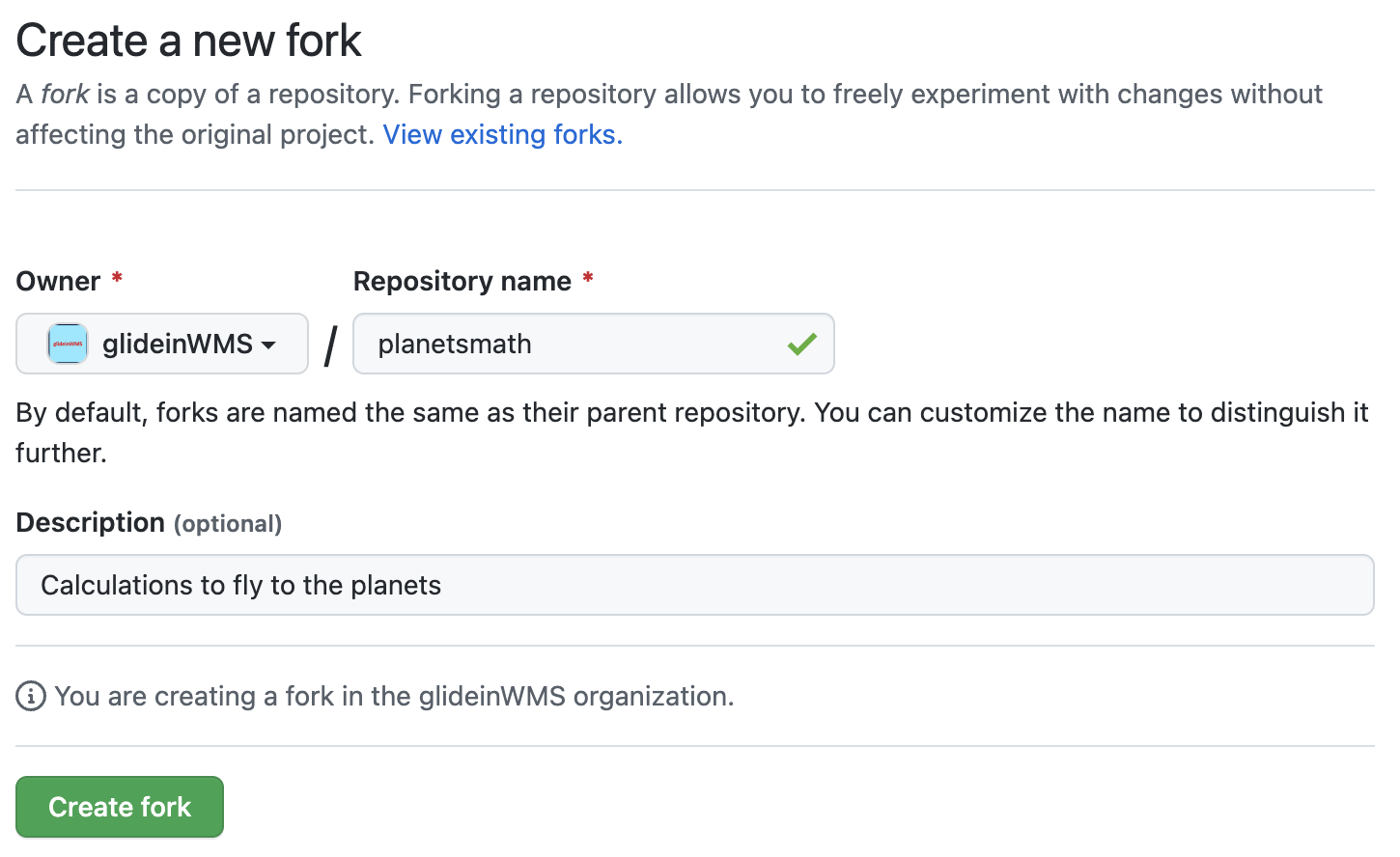Screen dimensions: 1400x857
Task: Click the glideinWMS organization fork notice text
Action: [394, 696]
